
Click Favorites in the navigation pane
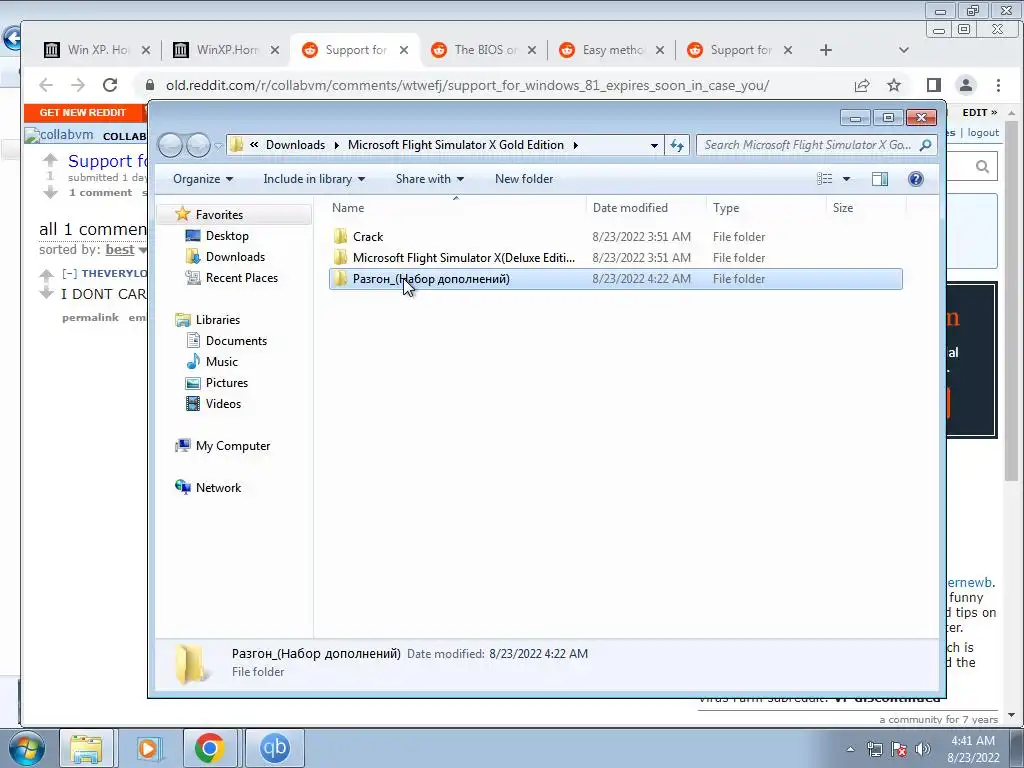tap(219, 215)
